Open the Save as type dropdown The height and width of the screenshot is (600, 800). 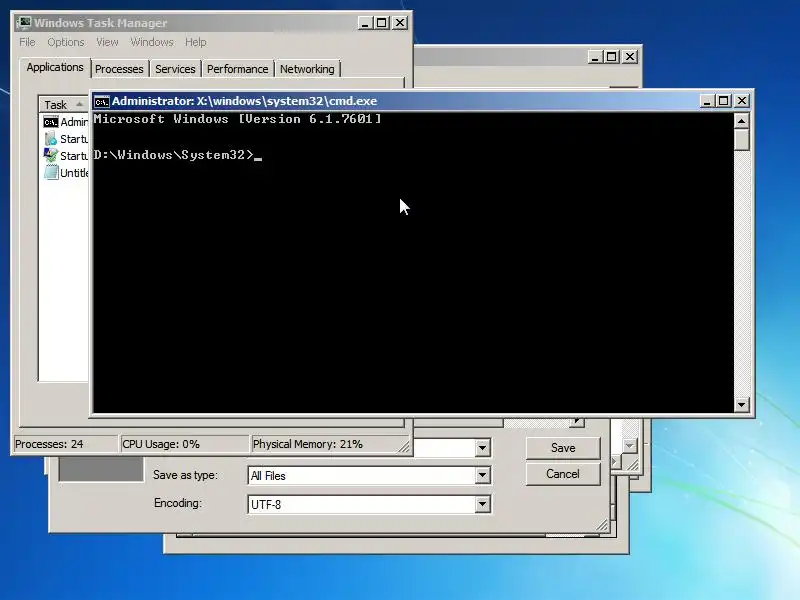pyautogui.click(x=482, y=476)
